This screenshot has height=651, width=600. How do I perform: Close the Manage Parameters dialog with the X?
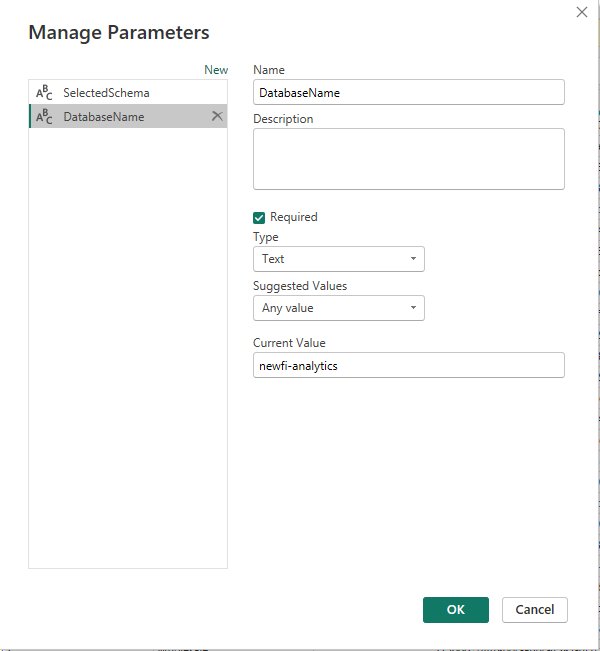coord(582,12)
